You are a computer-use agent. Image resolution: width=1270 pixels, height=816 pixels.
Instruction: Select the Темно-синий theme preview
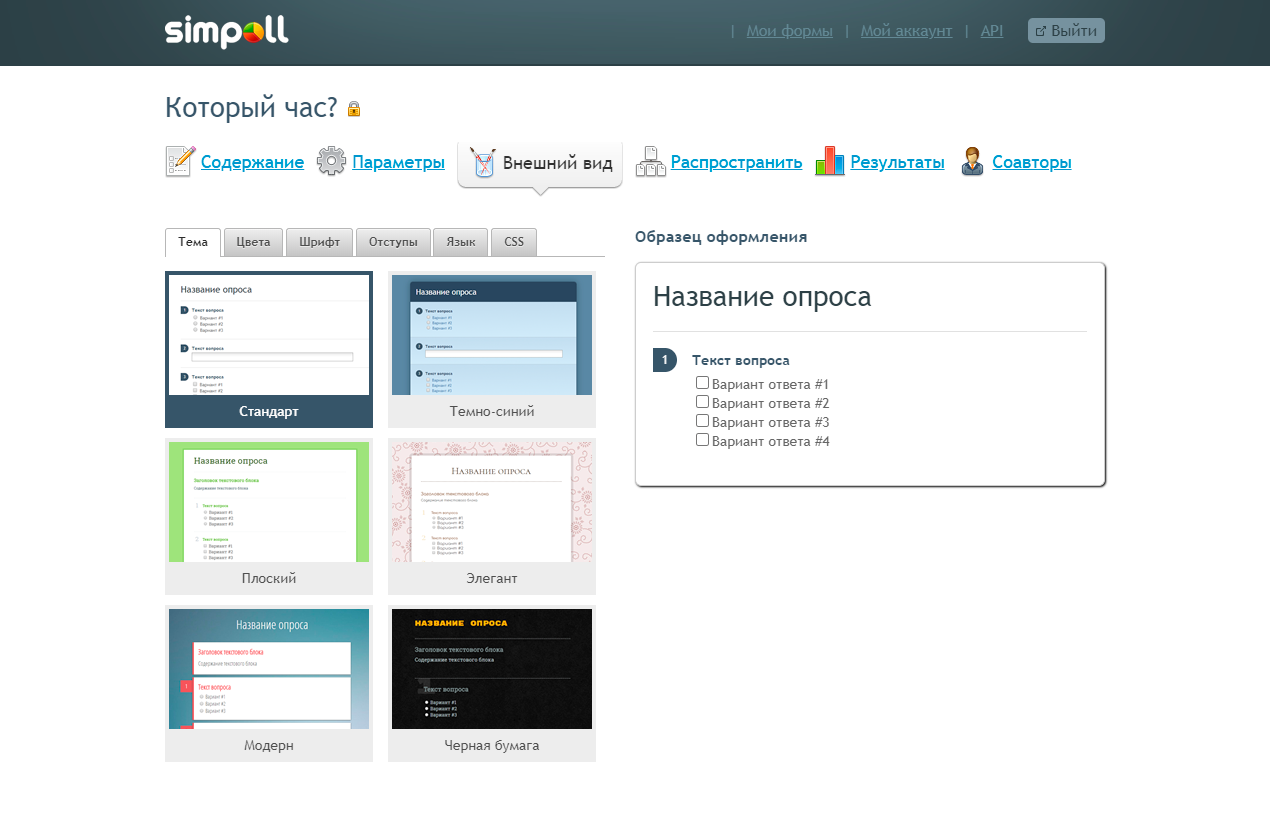[x=491, y=335]
